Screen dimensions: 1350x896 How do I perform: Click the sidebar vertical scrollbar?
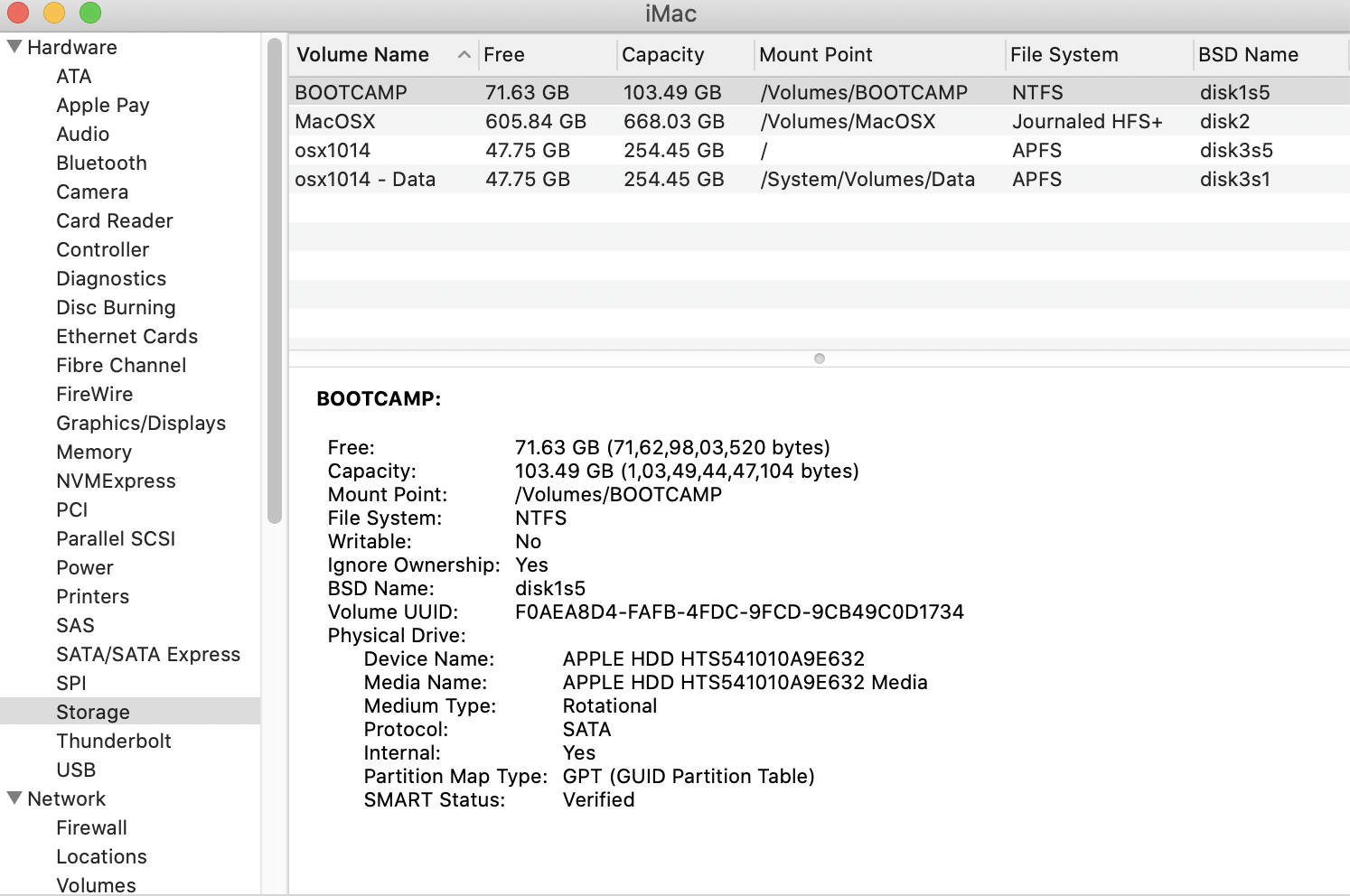[x=275, y=280]
